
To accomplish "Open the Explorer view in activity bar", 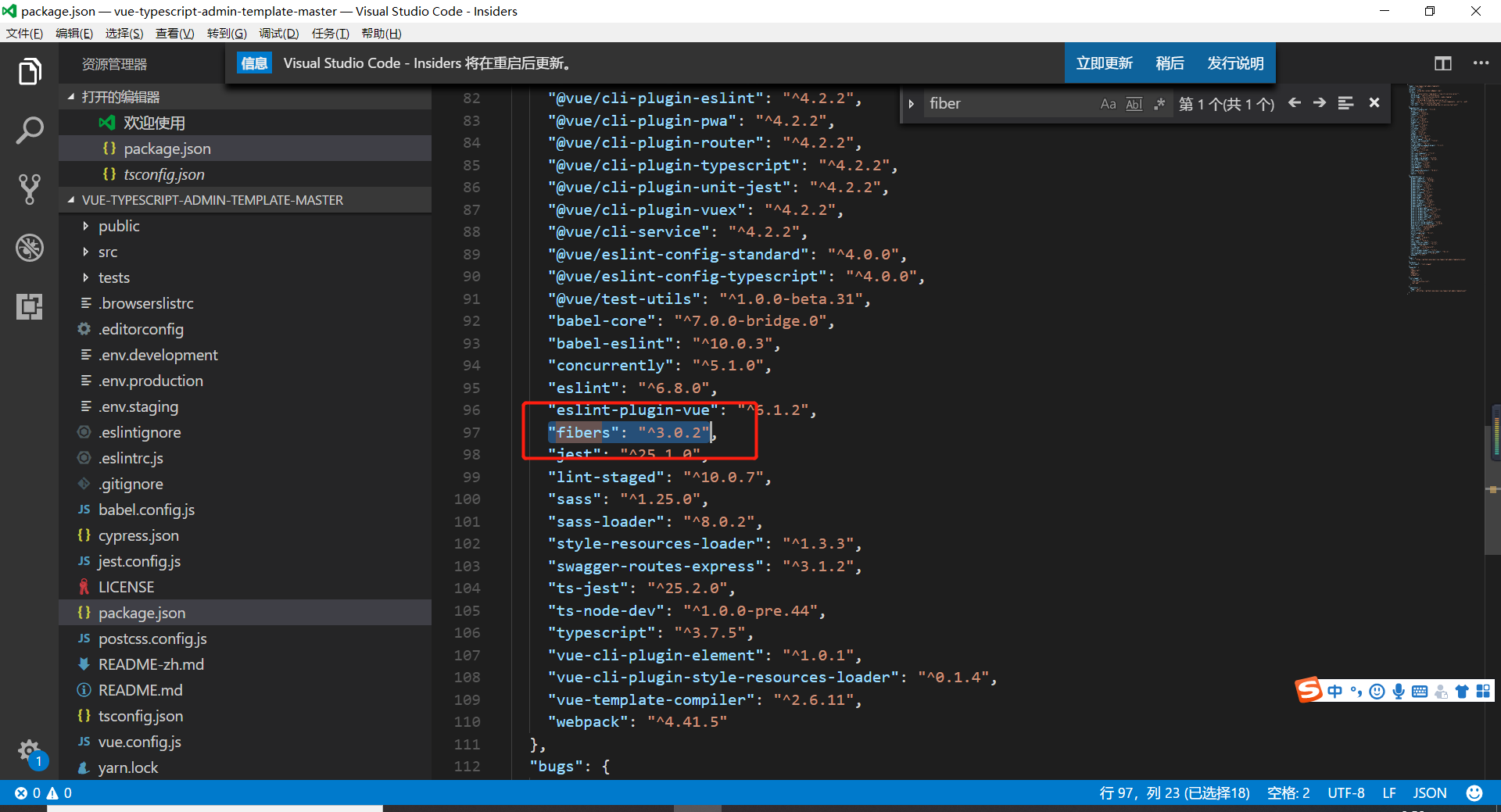I will pyautogui.click(x=29, y=72).
